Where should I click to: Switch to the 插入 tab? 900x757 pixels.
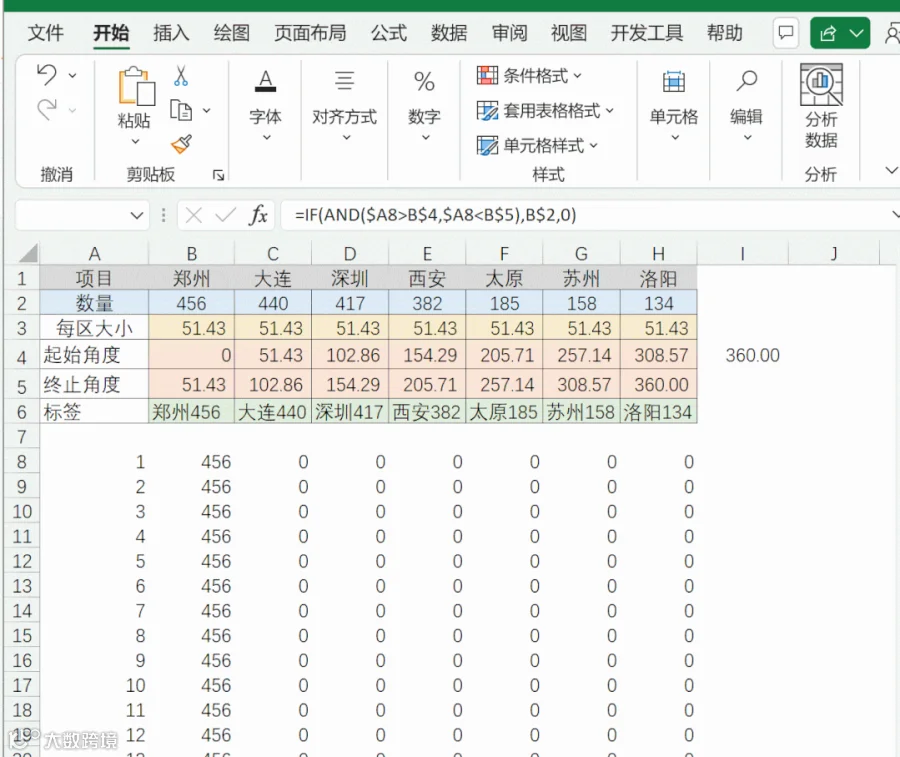pyautogui.click(x=171, y=33)
